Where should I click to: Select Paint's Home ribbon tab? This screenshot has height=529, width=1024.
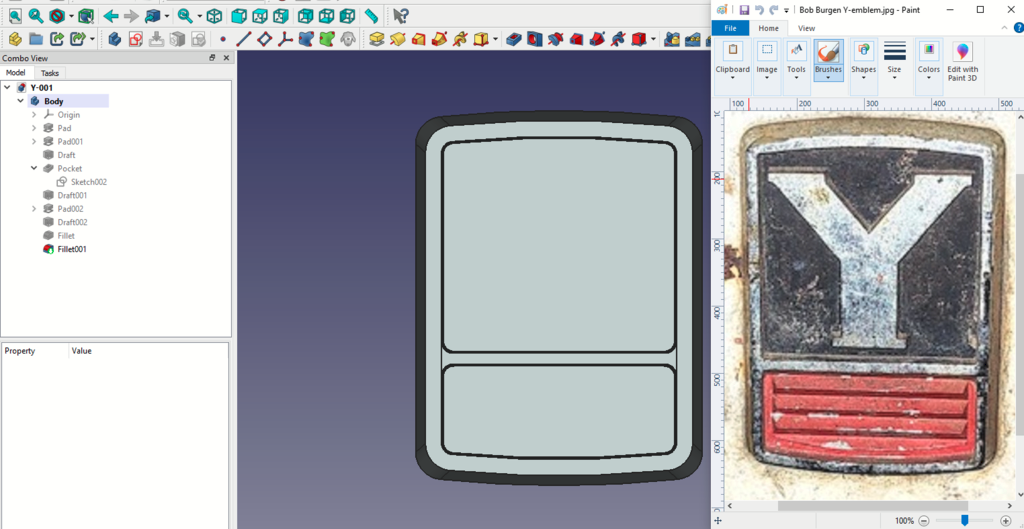pos(769,28)
